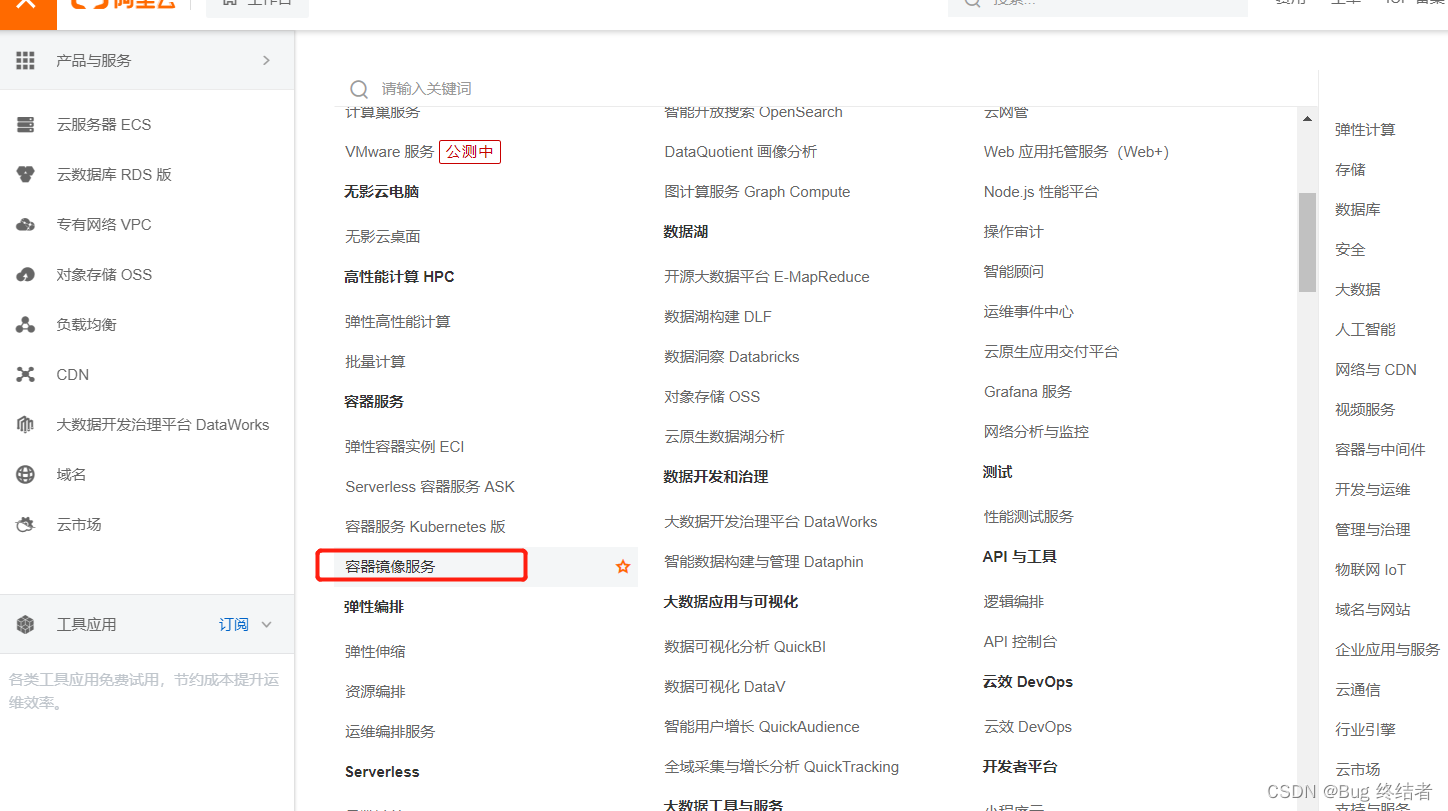The width and height of the screenshot is (1448, 811).
Task: Jump to 开发与运维 category
Action: tap(1372, 490)
